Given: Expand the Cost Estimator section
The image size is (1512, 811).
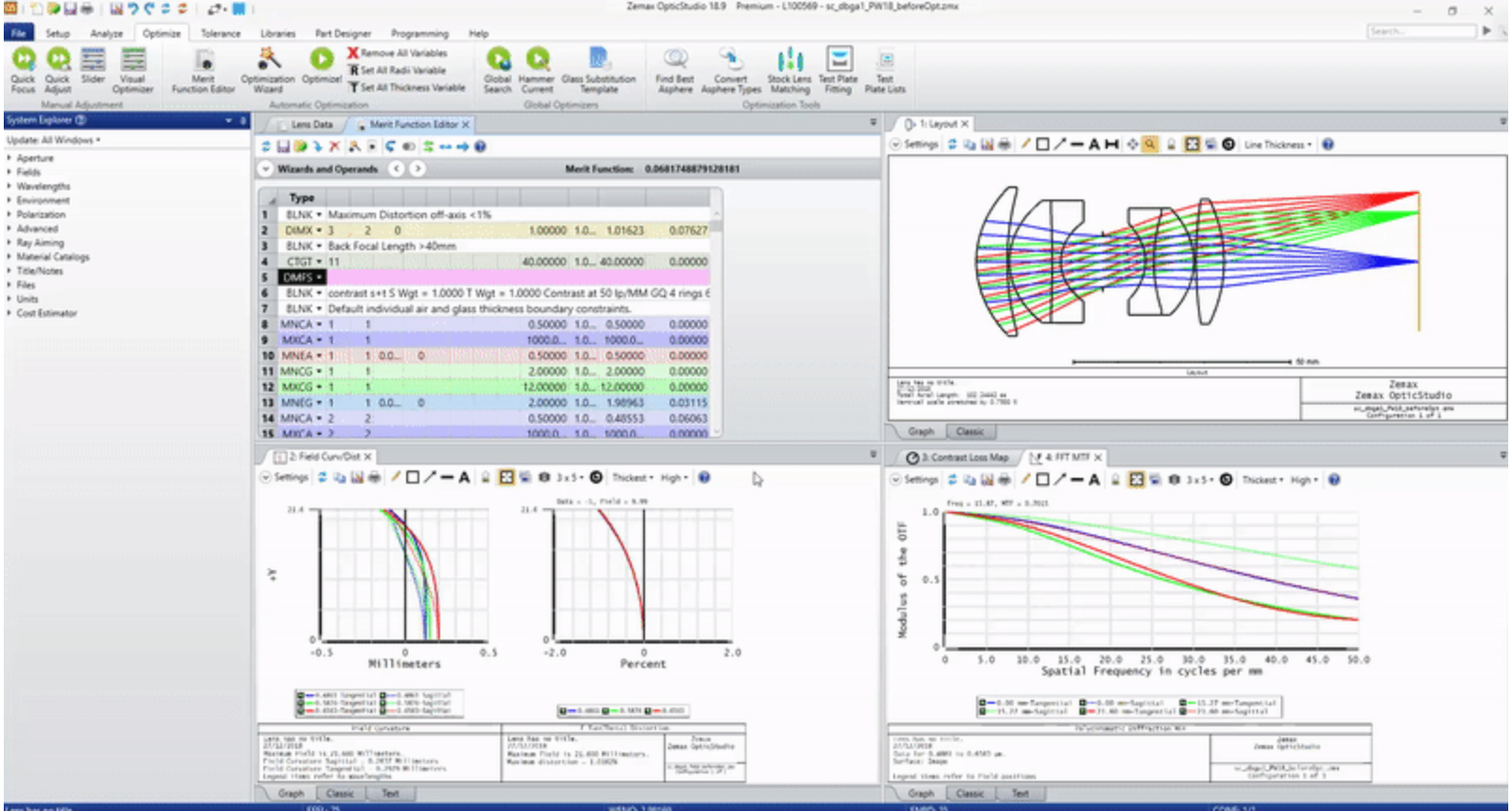Looking at the screenshot, I should point(9,314).
